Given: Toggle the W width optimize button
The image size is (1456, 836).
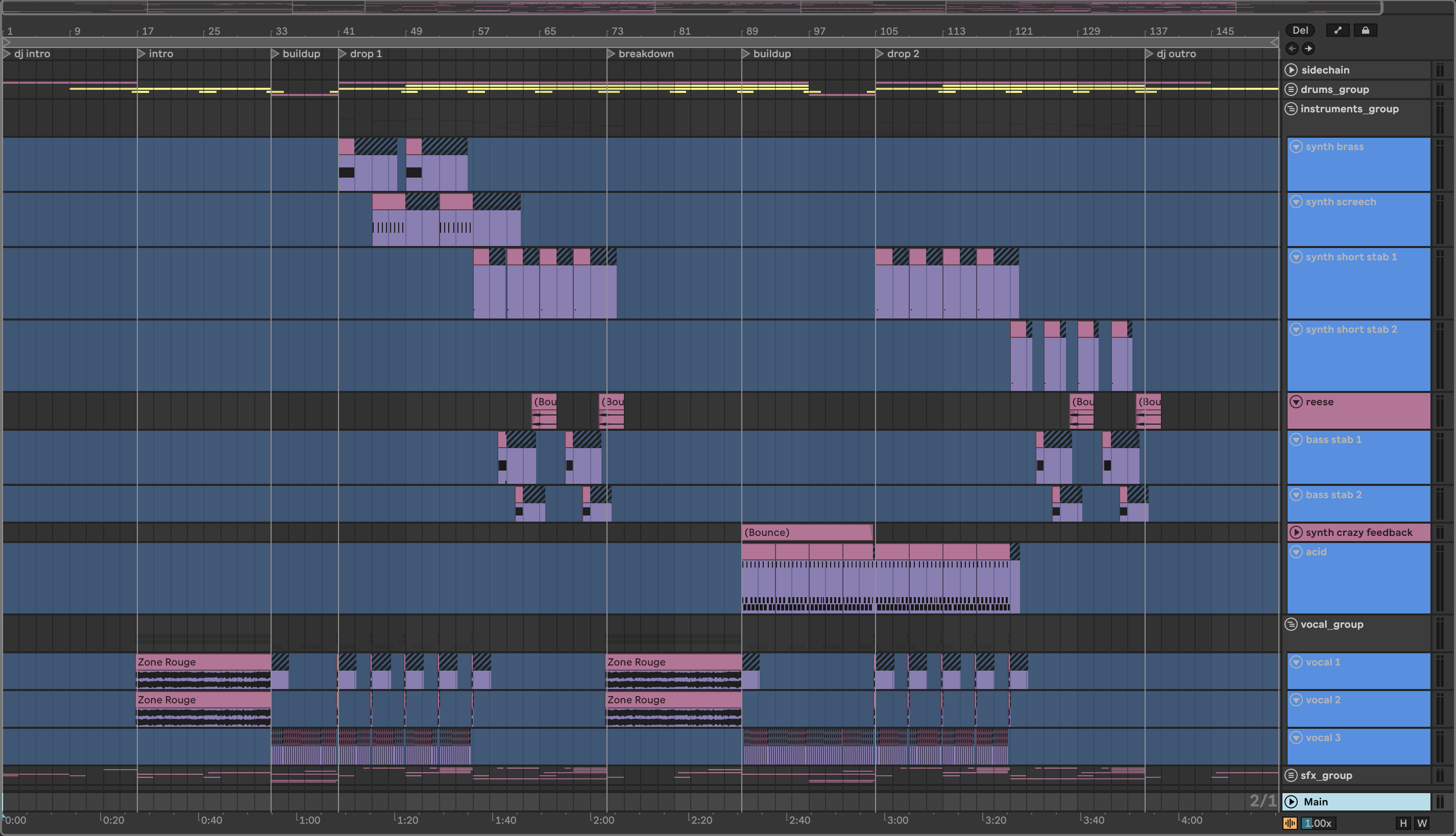Looking at the screenshot, I should [1422, 823].
